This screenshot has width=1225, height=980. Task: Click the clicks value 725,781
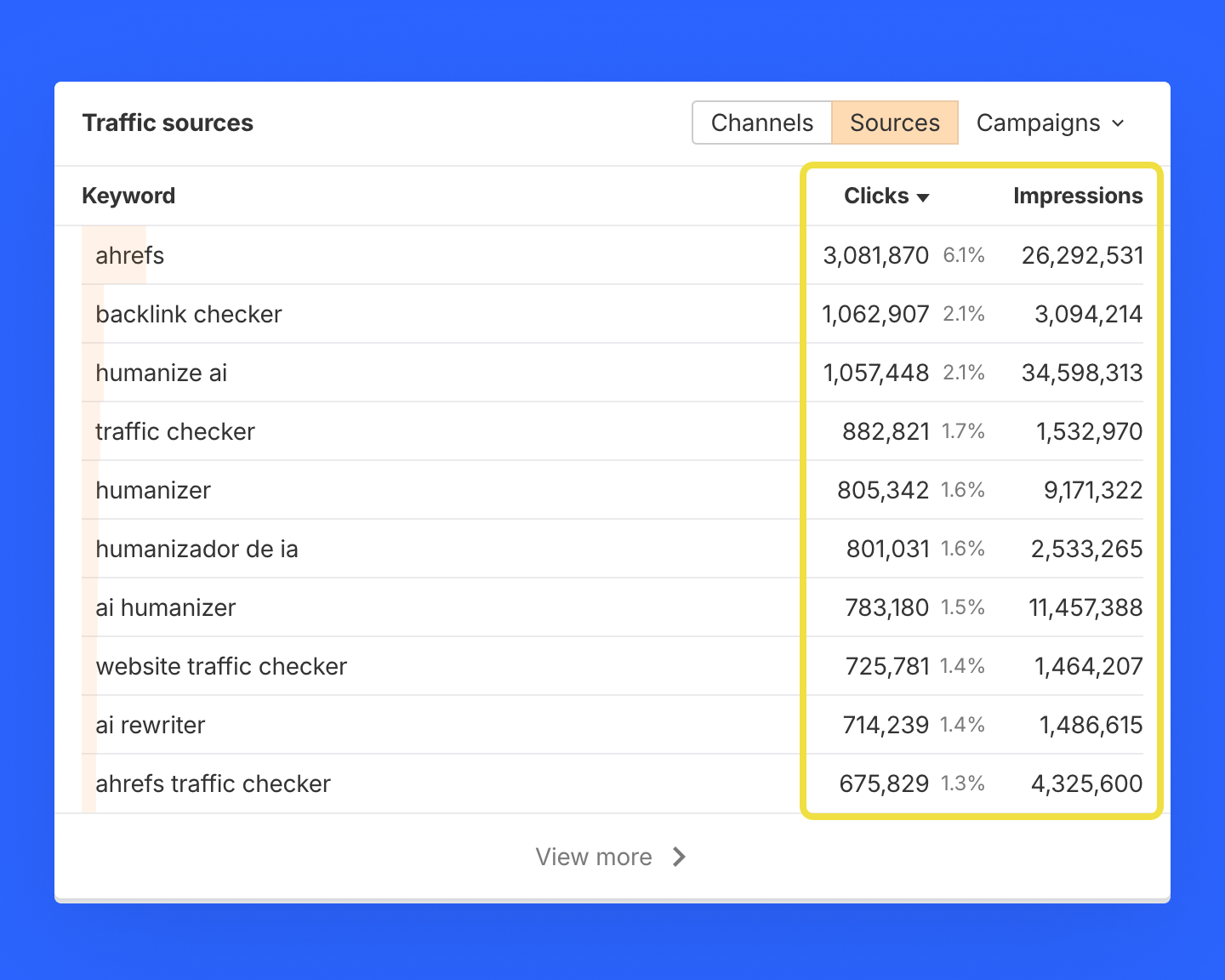click(x=887, y=666)
